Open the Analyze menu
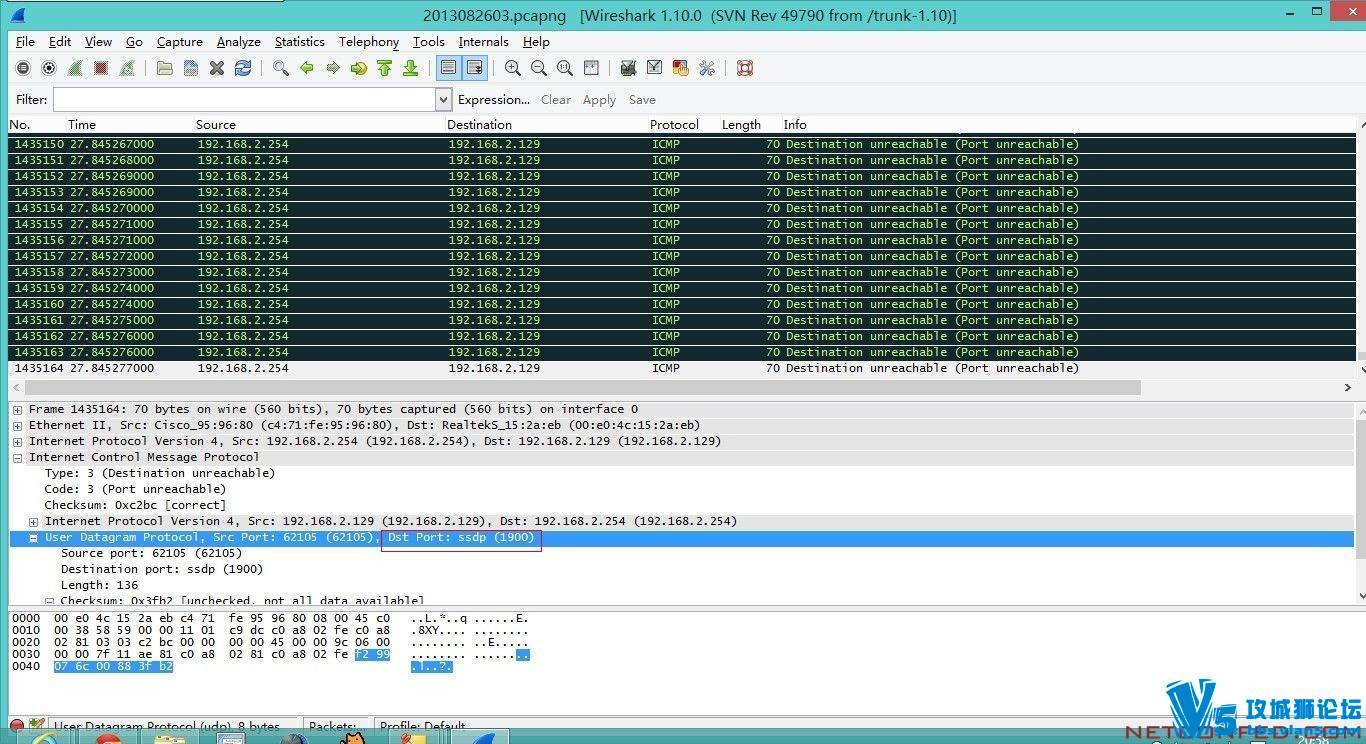 tap(239, 42)
